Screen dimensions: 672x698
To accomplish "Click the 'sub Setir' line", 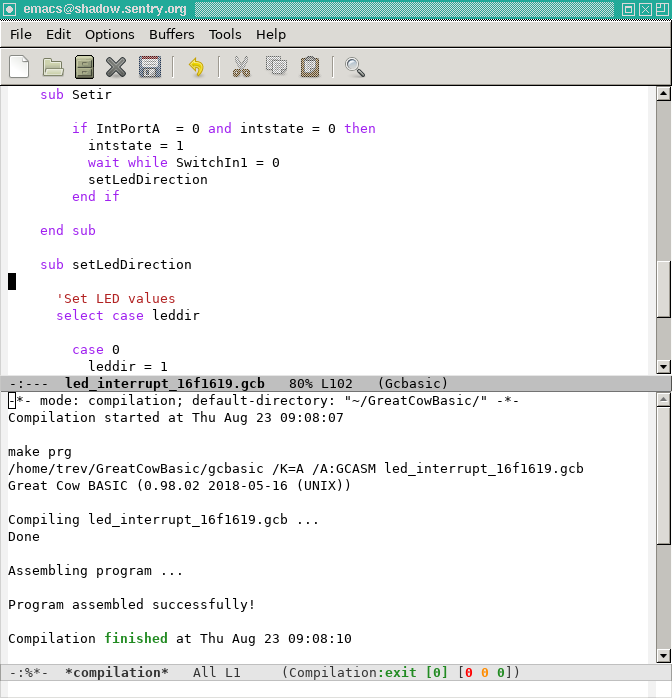I will point(76,94).
